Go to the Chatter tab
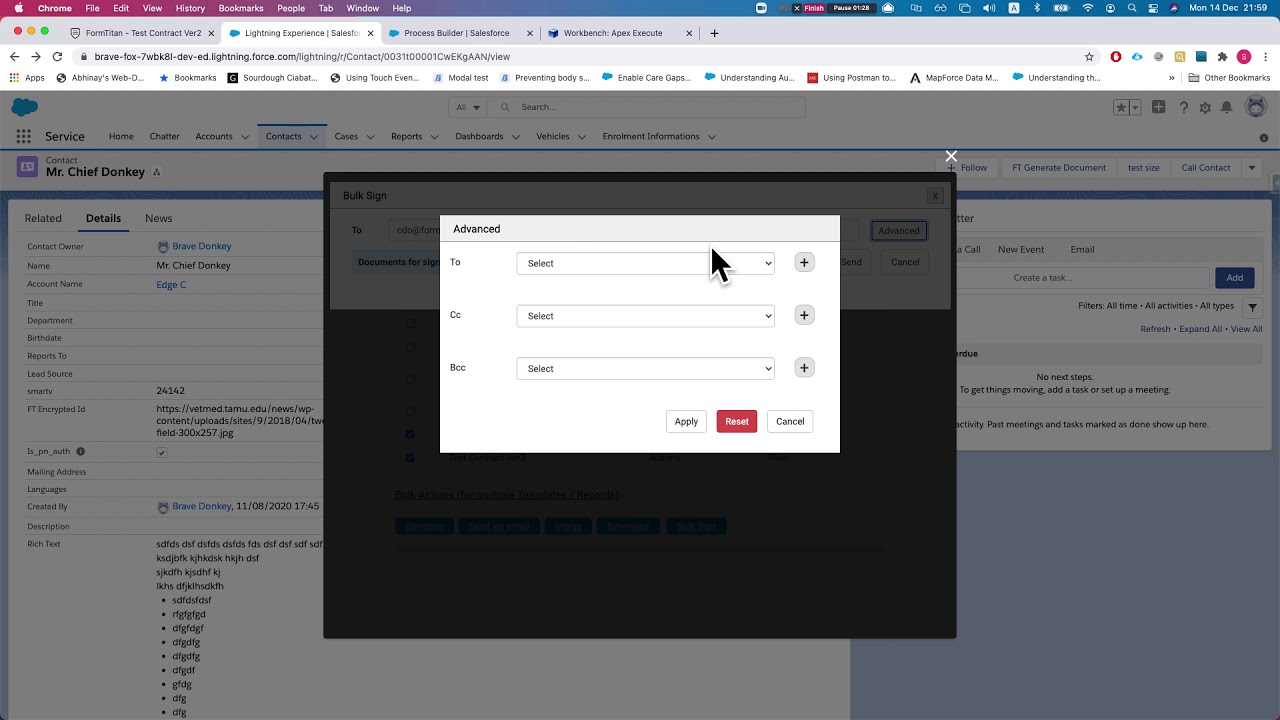Image resolution: width=1280 pixels, height=720 pixels. click(164, 136)
